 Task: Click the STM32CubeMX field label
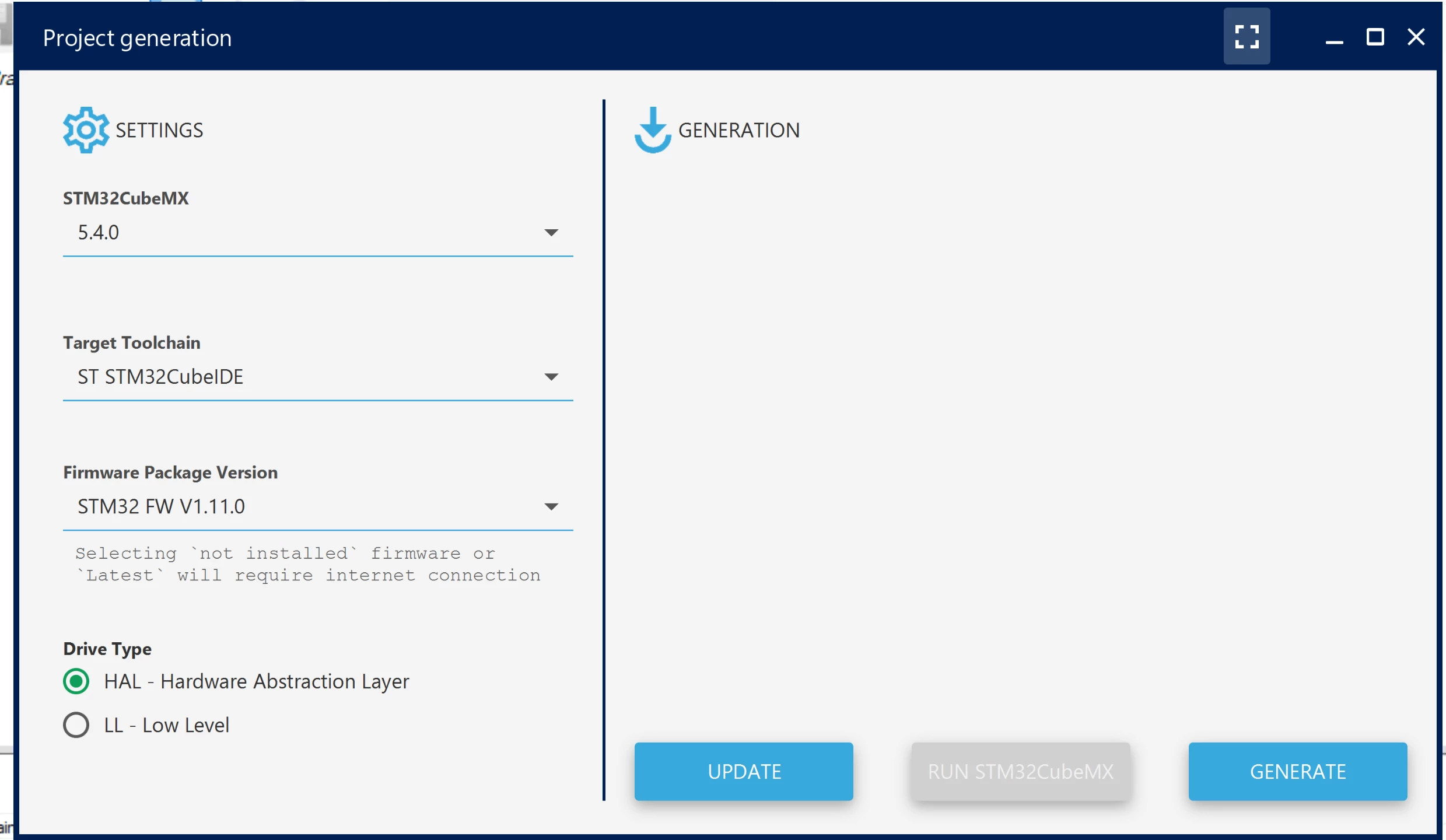(x=126, y=198)
